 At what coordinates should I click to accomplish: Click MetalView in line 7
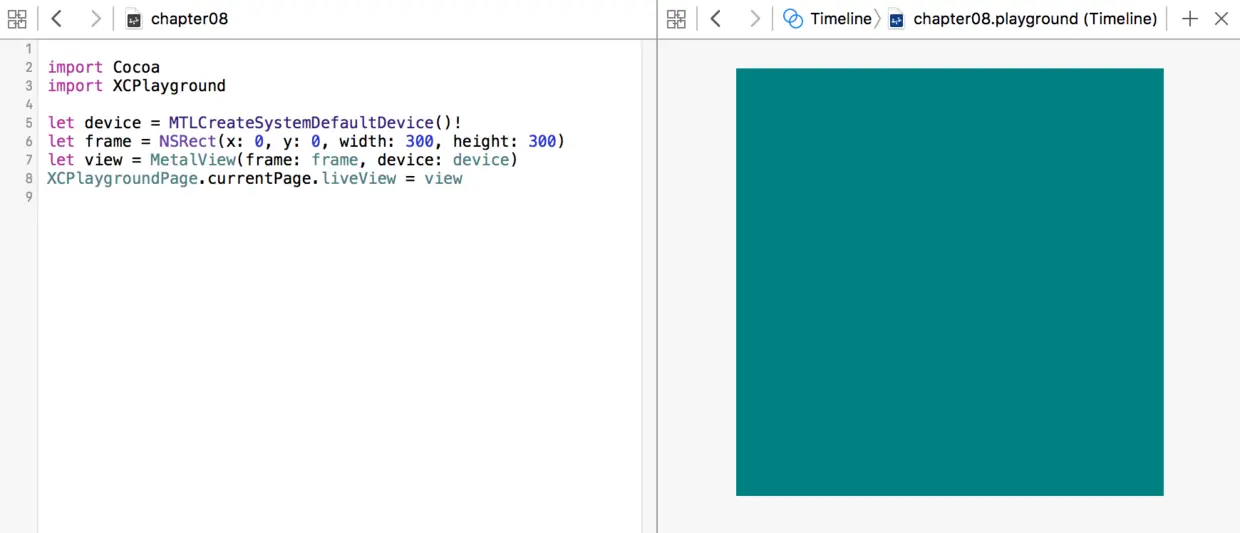click(x=192, y=160)
